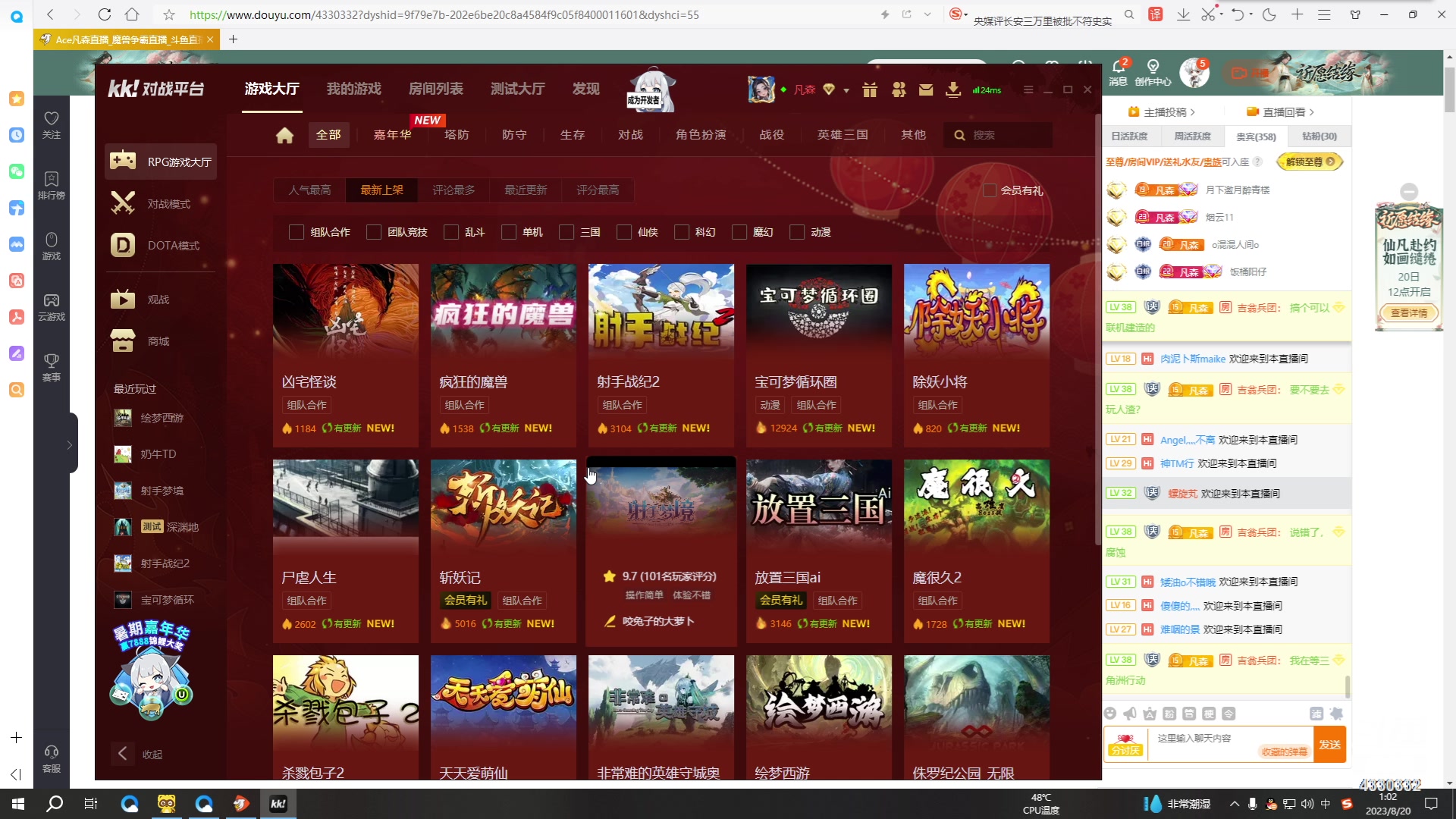Open the mail envelope icon in KK header
Viewport: 1456px width, 819px height.
click(926, 90)
